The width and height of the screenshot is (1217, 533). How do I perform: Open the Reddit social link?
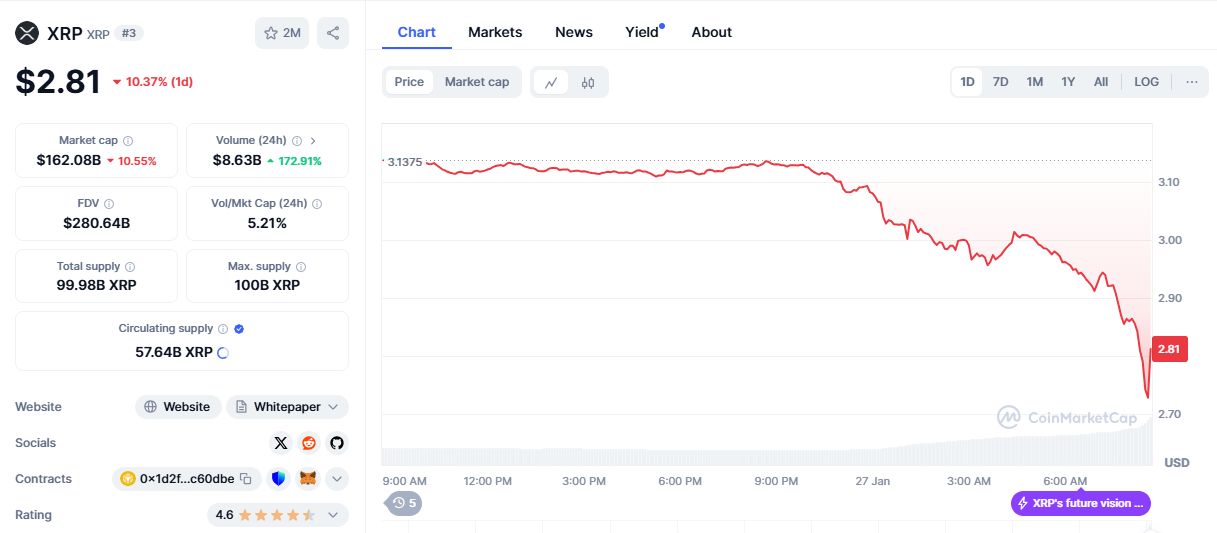tap(309, 443)
